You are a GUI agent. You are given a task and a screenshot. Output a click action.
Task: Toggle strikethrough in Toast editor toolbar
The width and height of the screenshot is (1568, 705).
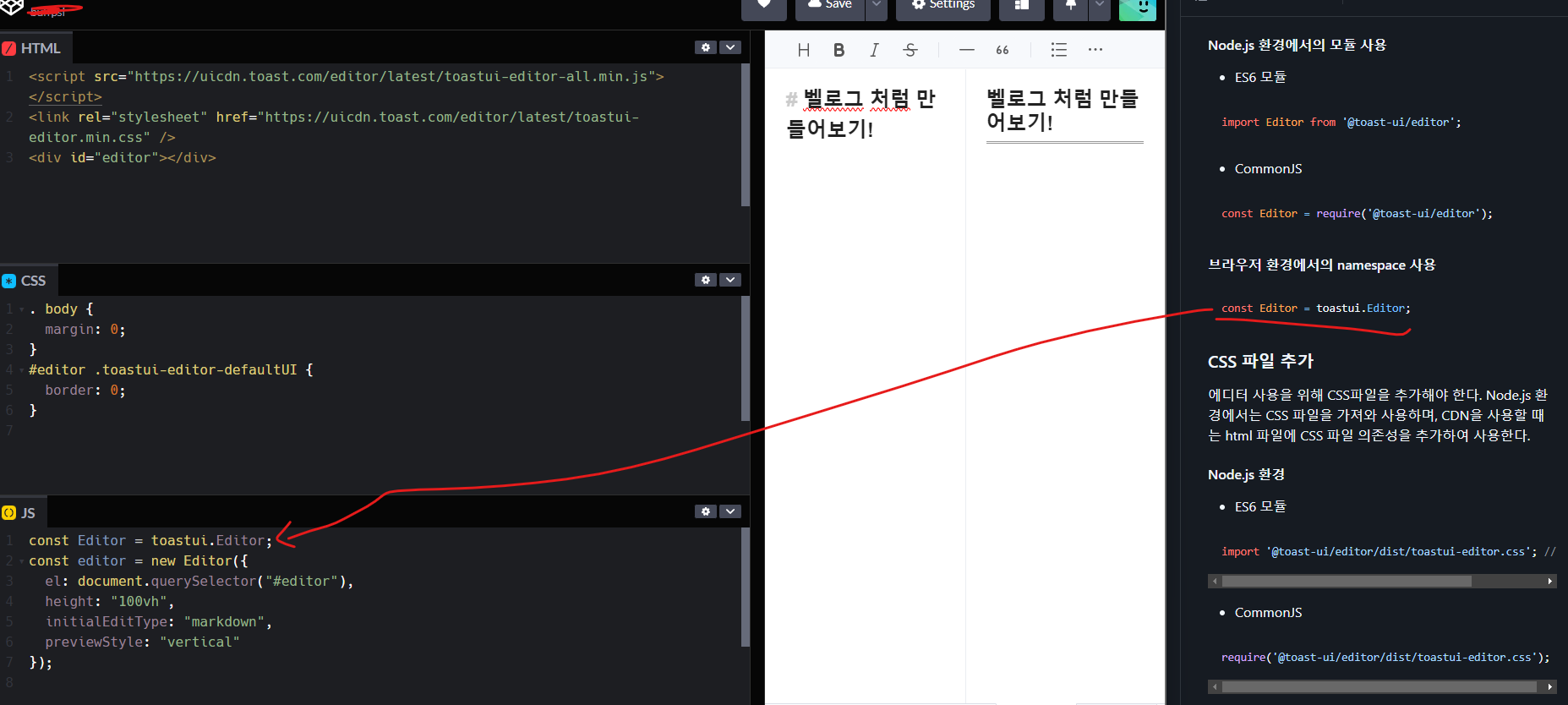pos(910,50)
